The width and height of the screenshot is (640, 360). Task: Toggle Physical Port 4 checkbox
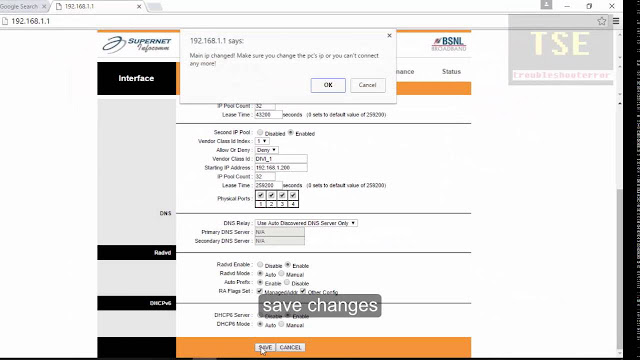[293, 195]
